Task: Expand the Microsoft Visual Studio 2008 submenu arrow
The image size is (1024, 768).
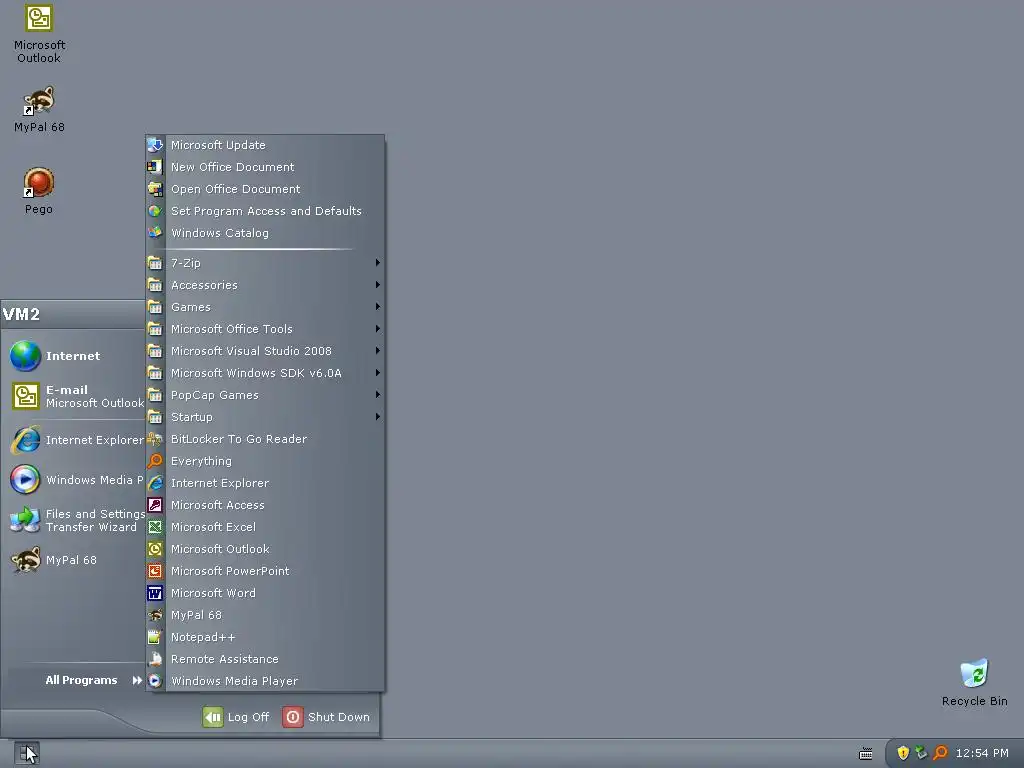Action: click(x=377, y=351)
